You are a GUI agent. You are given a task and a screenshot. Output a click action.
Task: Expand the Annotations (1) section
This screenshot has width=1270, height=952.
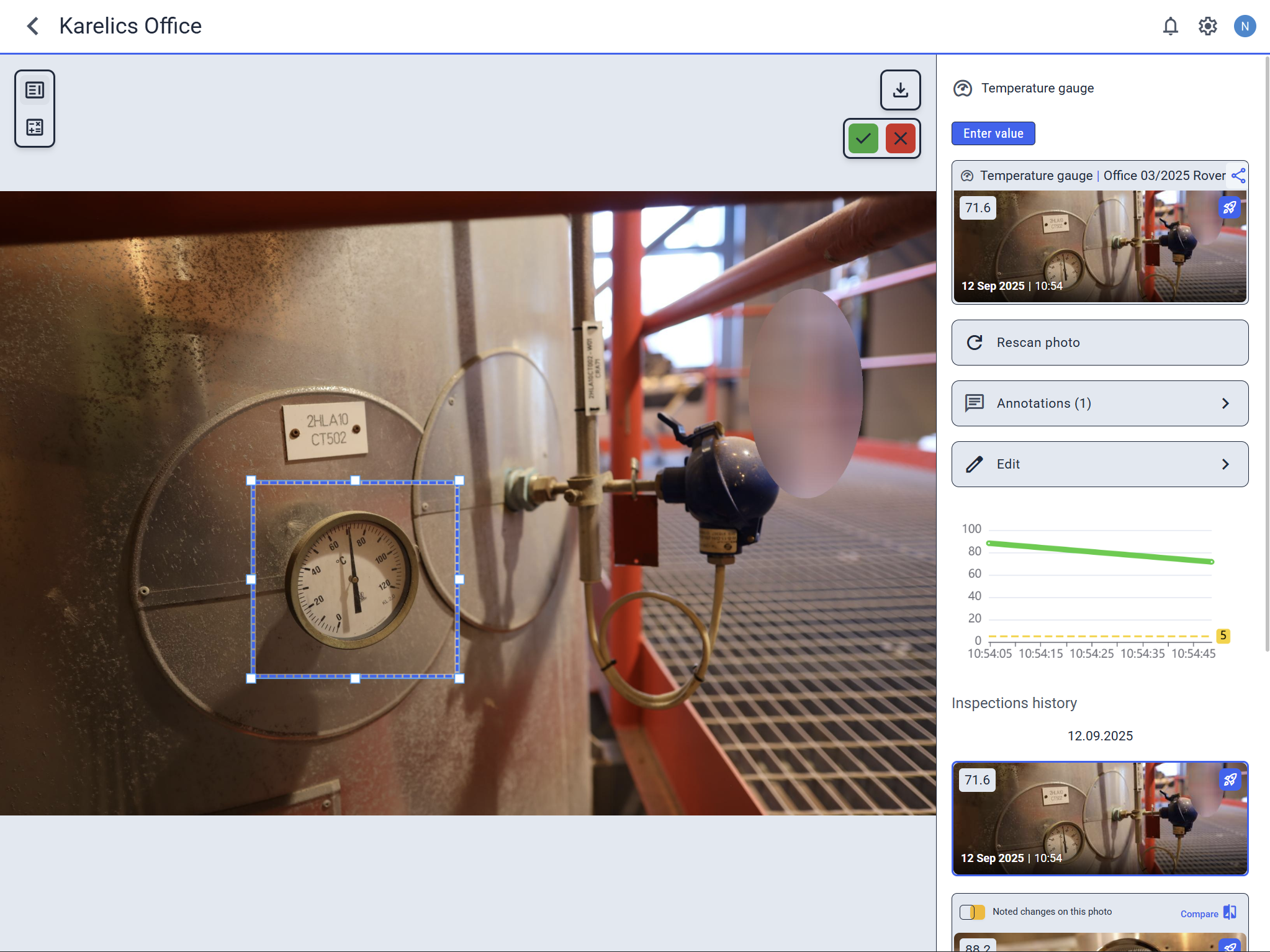(x=1099, y=403)
